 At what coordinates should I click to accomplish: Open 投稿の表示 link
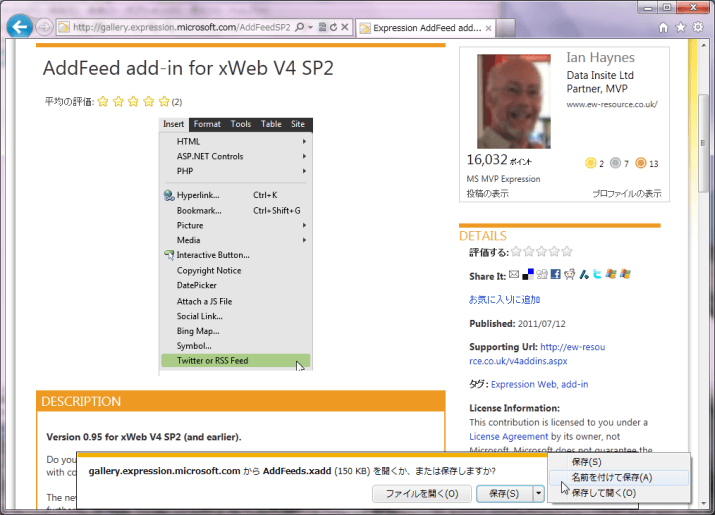click(x=487, y=194)
